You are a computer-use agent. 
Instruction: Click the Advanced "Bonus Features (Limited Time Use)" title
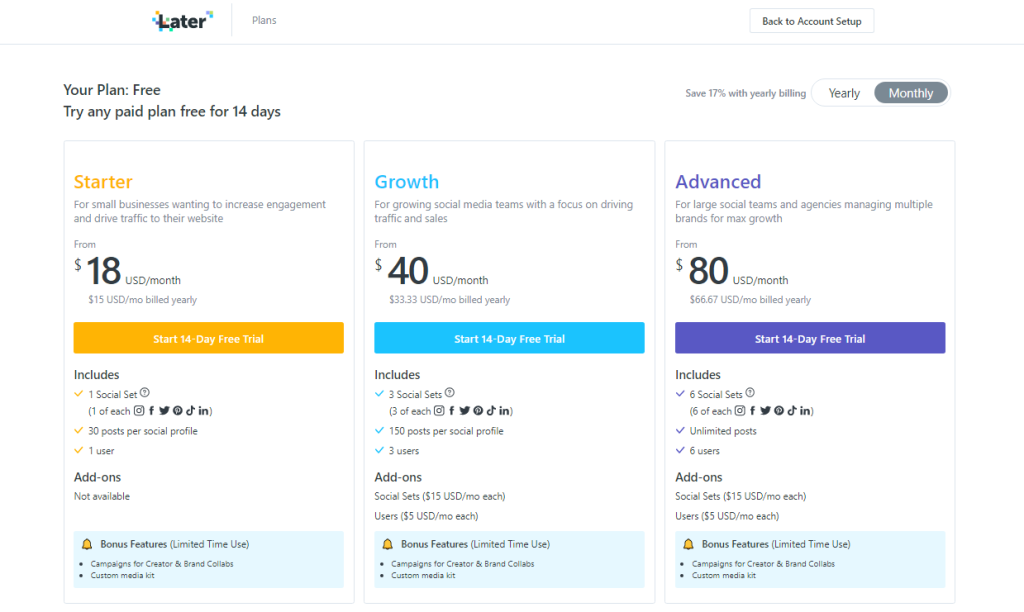(x=776, y=544)
